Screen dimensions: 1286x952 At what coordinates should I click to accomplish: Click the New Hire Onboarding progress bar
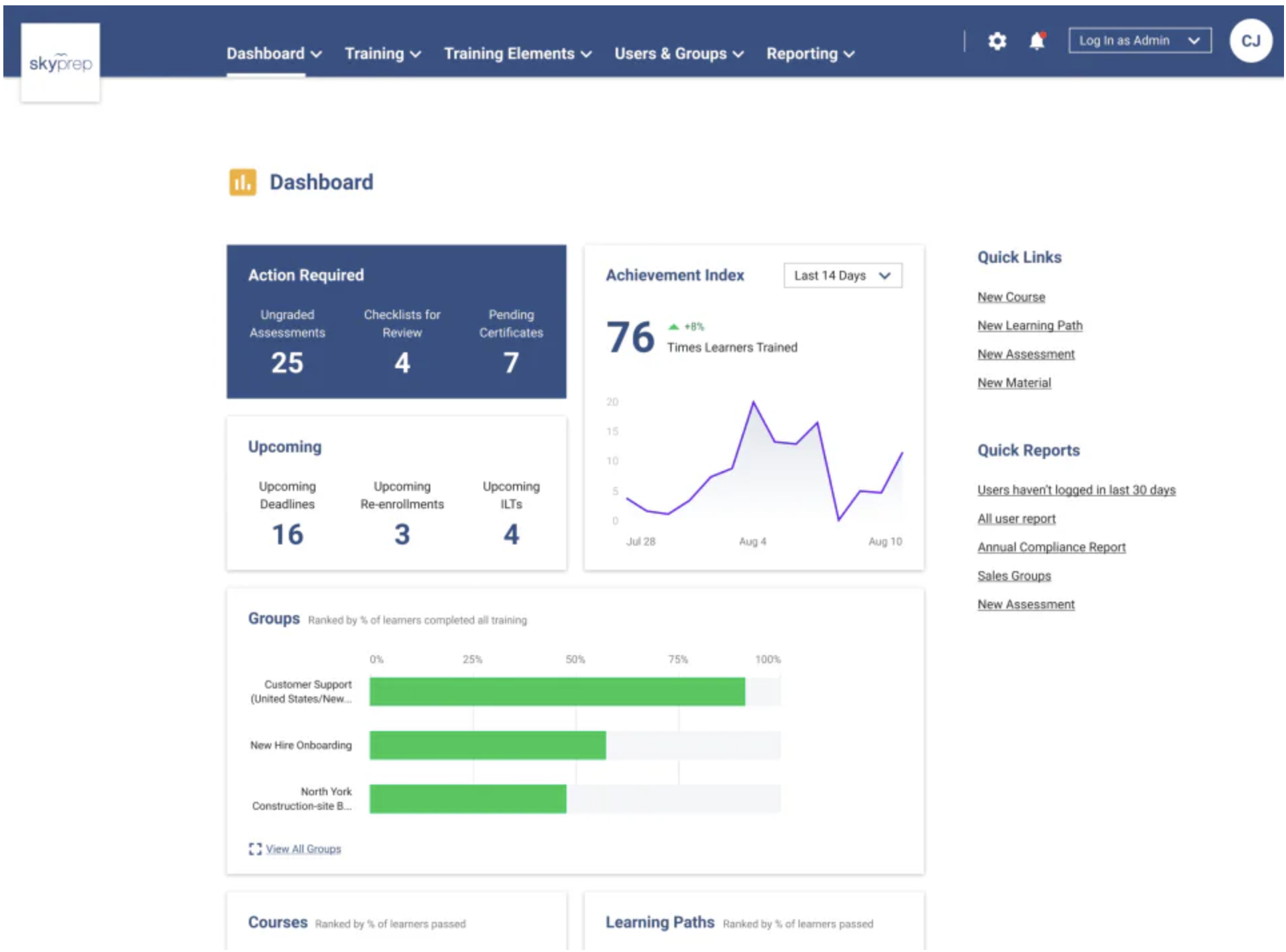pyautogui.click(x=488, y=745)
